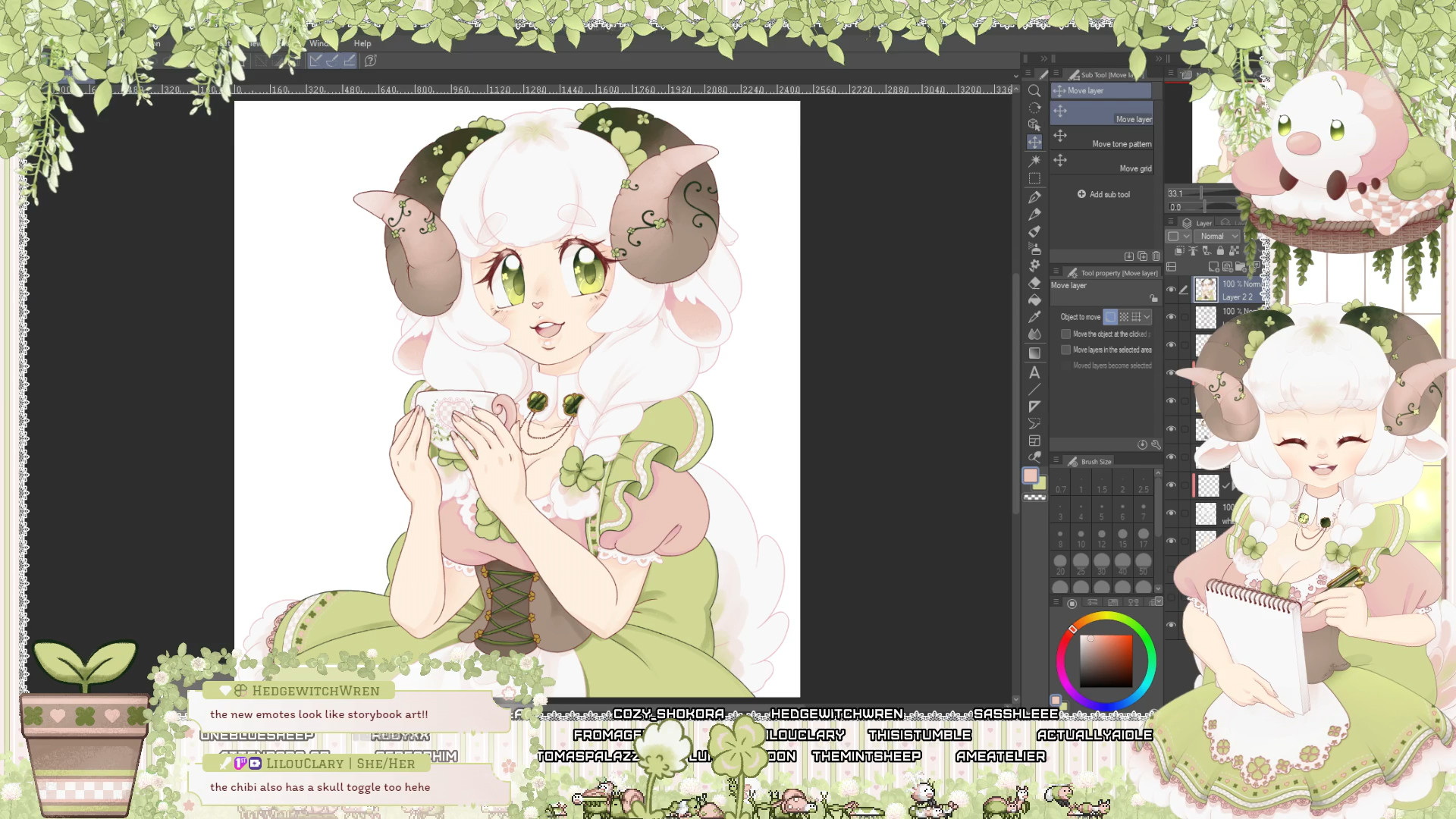This screenshot has width=1456, height=819.
Task: Select the rectangle Selection area tool
Action: coord(1034,178)
